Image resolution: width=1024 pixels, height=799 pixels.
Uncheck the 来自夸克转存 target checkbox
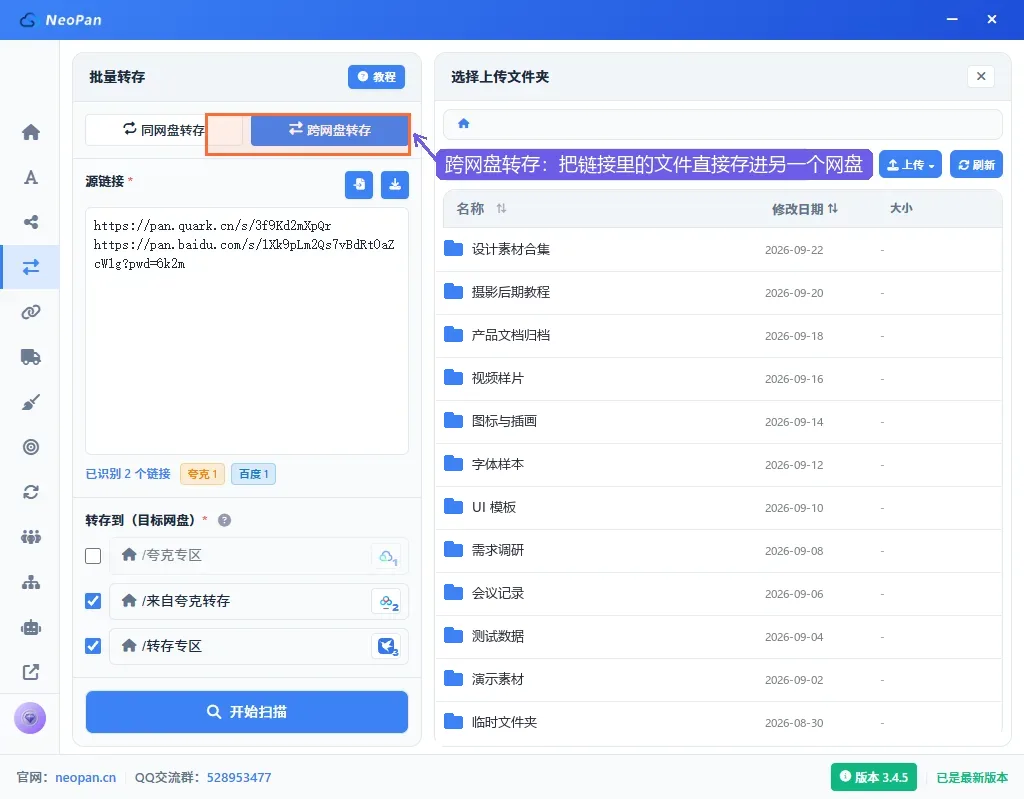pos(93,601)
